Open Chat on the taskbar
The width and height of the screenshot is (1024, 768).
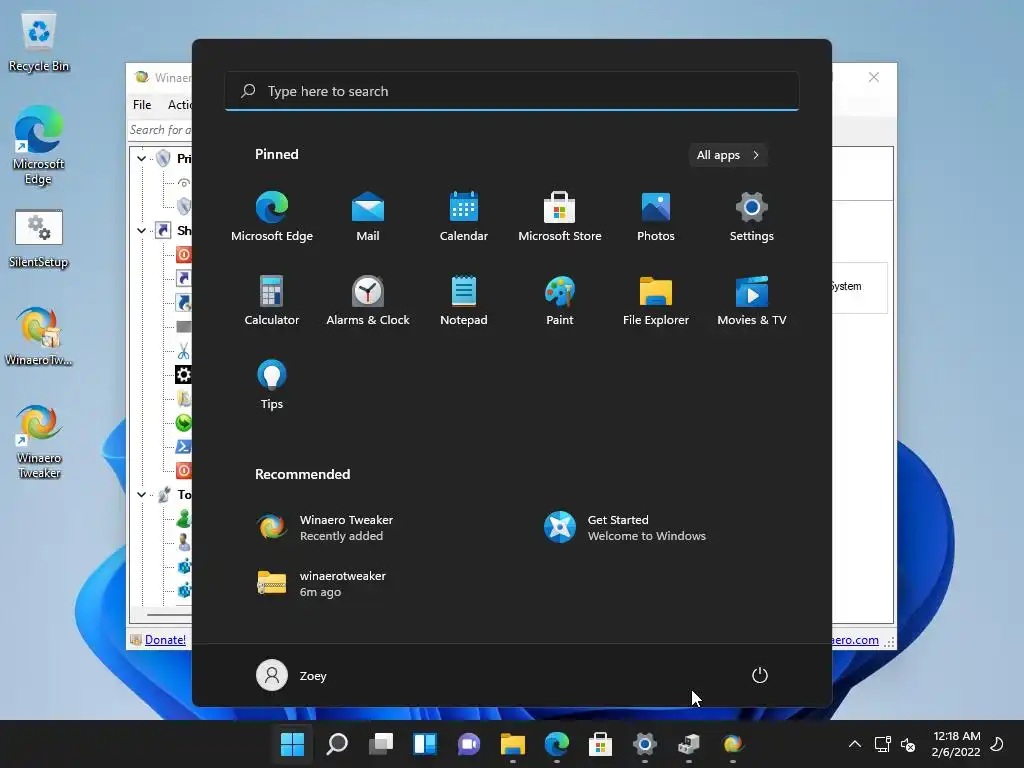click(x=469, y=744)
